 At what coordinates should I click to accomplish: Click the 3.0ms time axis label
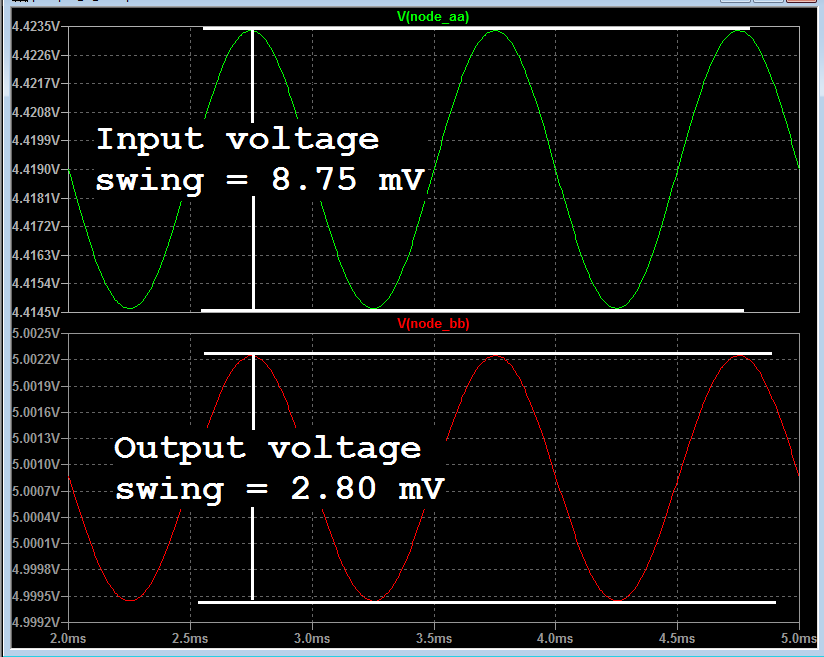(x=312, y=639)
